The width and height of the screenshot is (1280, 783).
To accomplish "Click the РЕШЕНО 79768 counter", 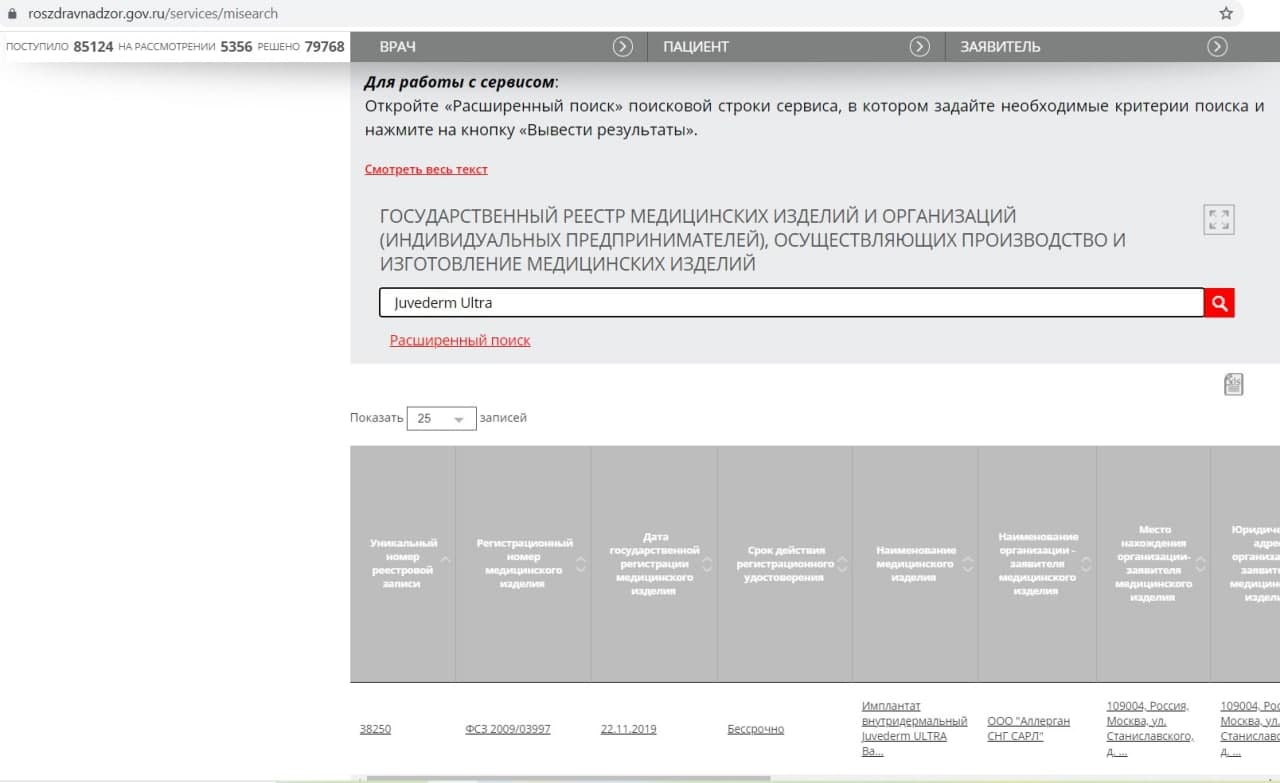I will [301, 46].
